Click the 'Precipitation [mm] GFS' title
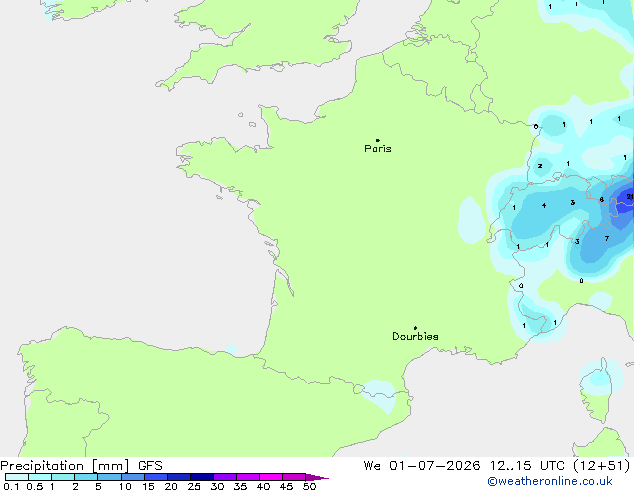This screenshot has width=634, height=490. click(x=81, y=466)
